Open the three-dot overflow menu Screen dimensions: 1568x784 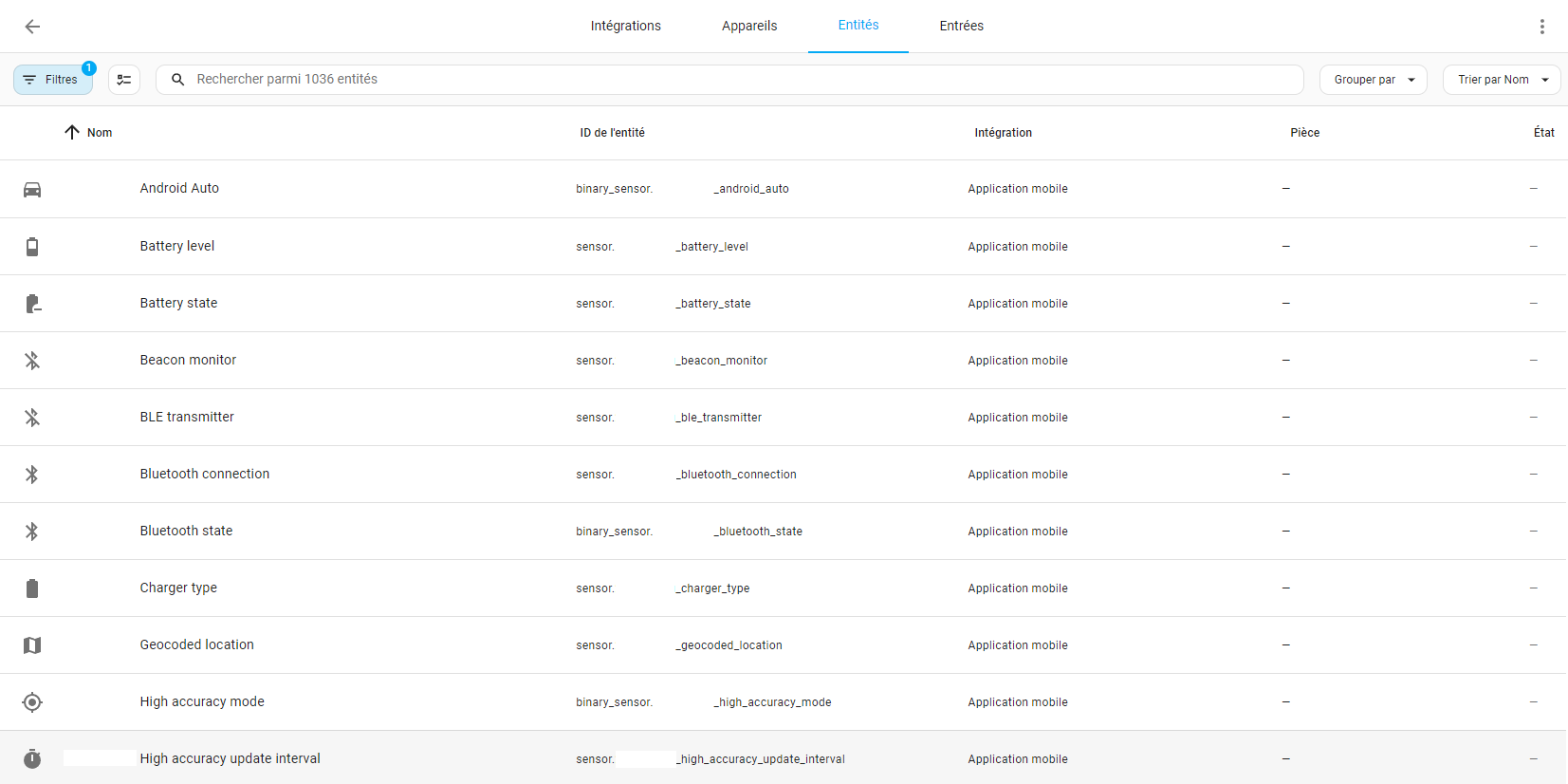[1541, 27]
